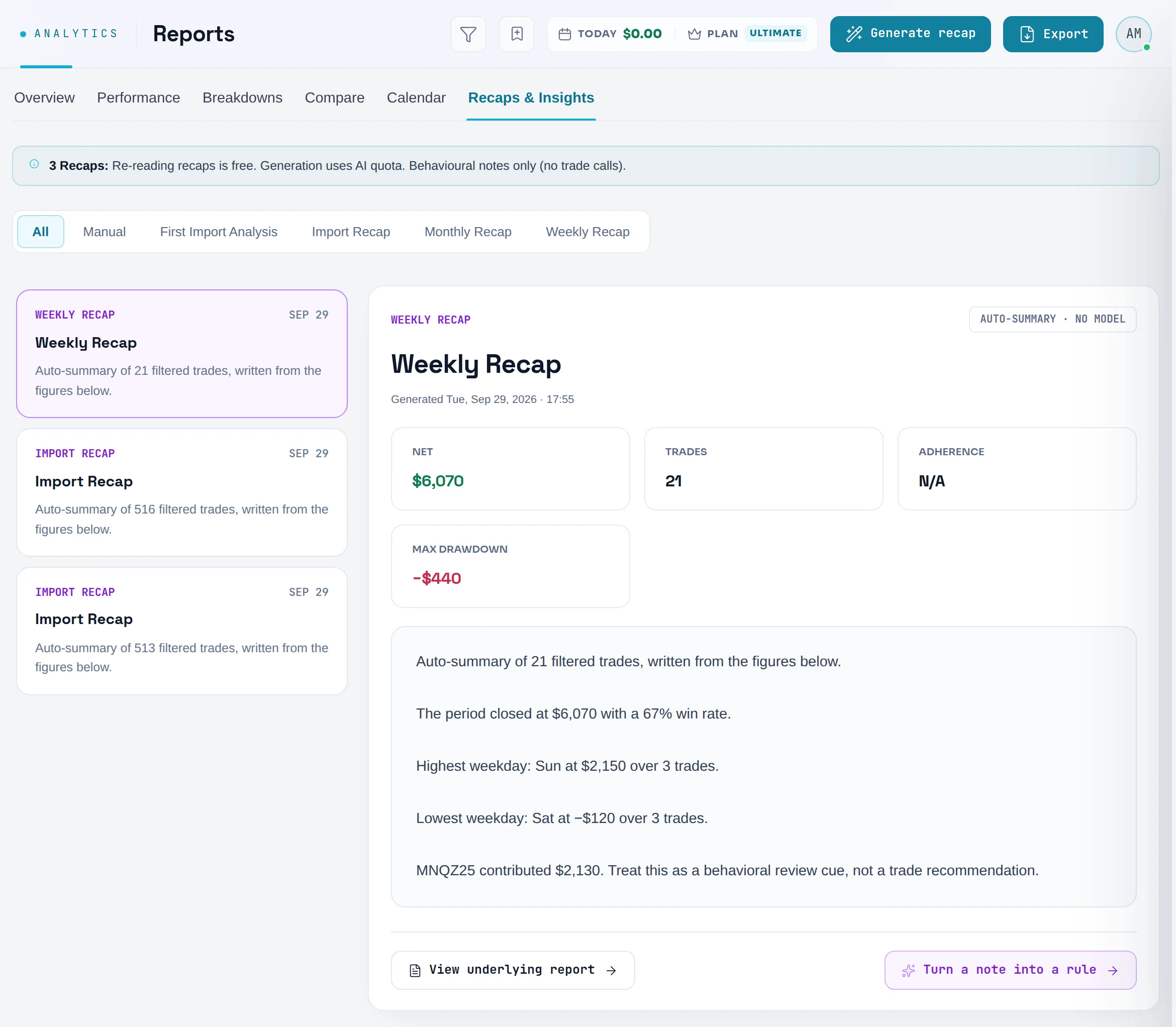Click sparkle icon on Turn a note into a rule
This screenshot has height=1027, width=1176.
[908, 970]
